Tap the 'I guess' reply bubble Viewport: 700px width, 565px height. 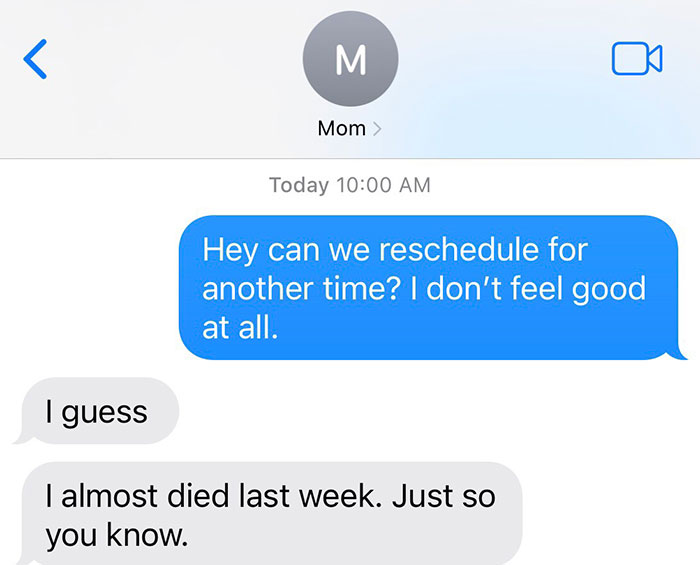(100, 411)
